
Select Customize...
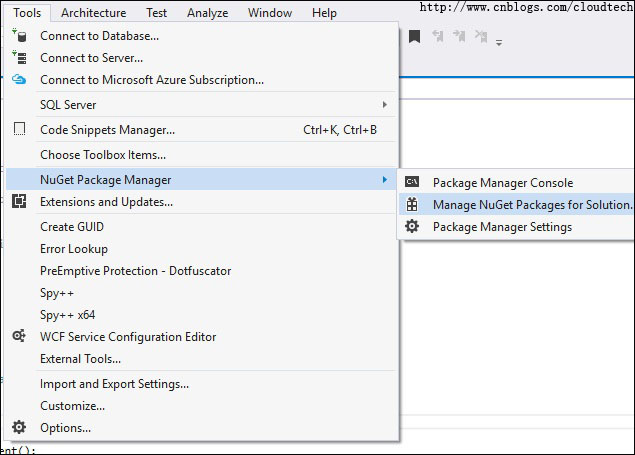pos(201,406)
